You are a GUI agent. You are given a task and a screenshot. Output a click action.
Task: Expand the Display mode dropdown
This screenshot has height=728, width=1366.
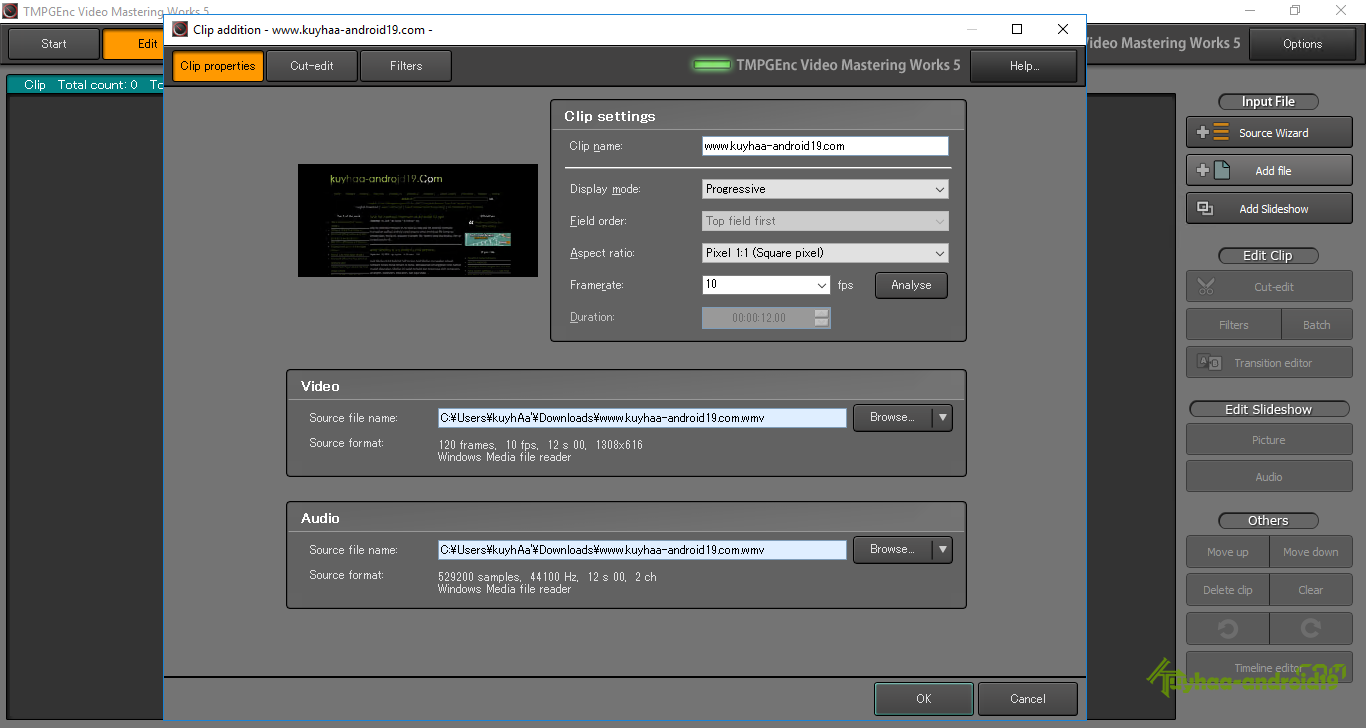click(x=825, y=189)
